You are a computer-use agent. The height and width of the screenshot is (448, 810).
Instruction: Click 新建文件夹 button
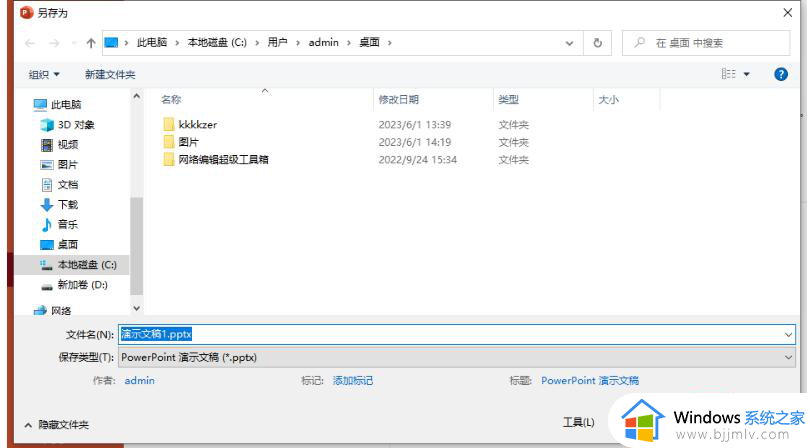(110, 75)
